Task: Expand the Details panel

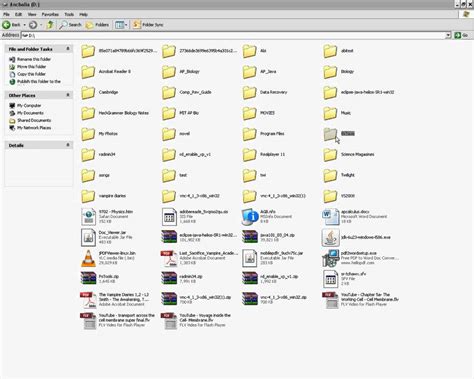Action: 68,145
